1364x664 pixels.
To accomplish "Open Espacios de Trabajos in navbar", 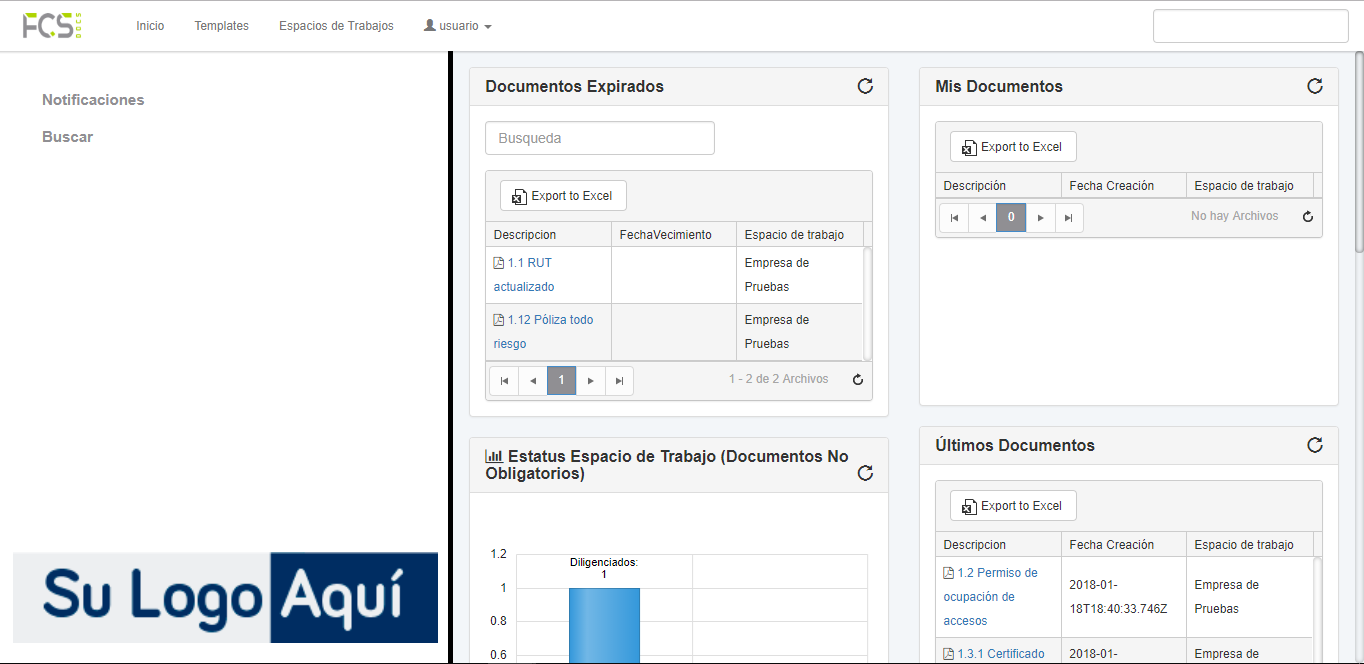I will tap(336, 26).
